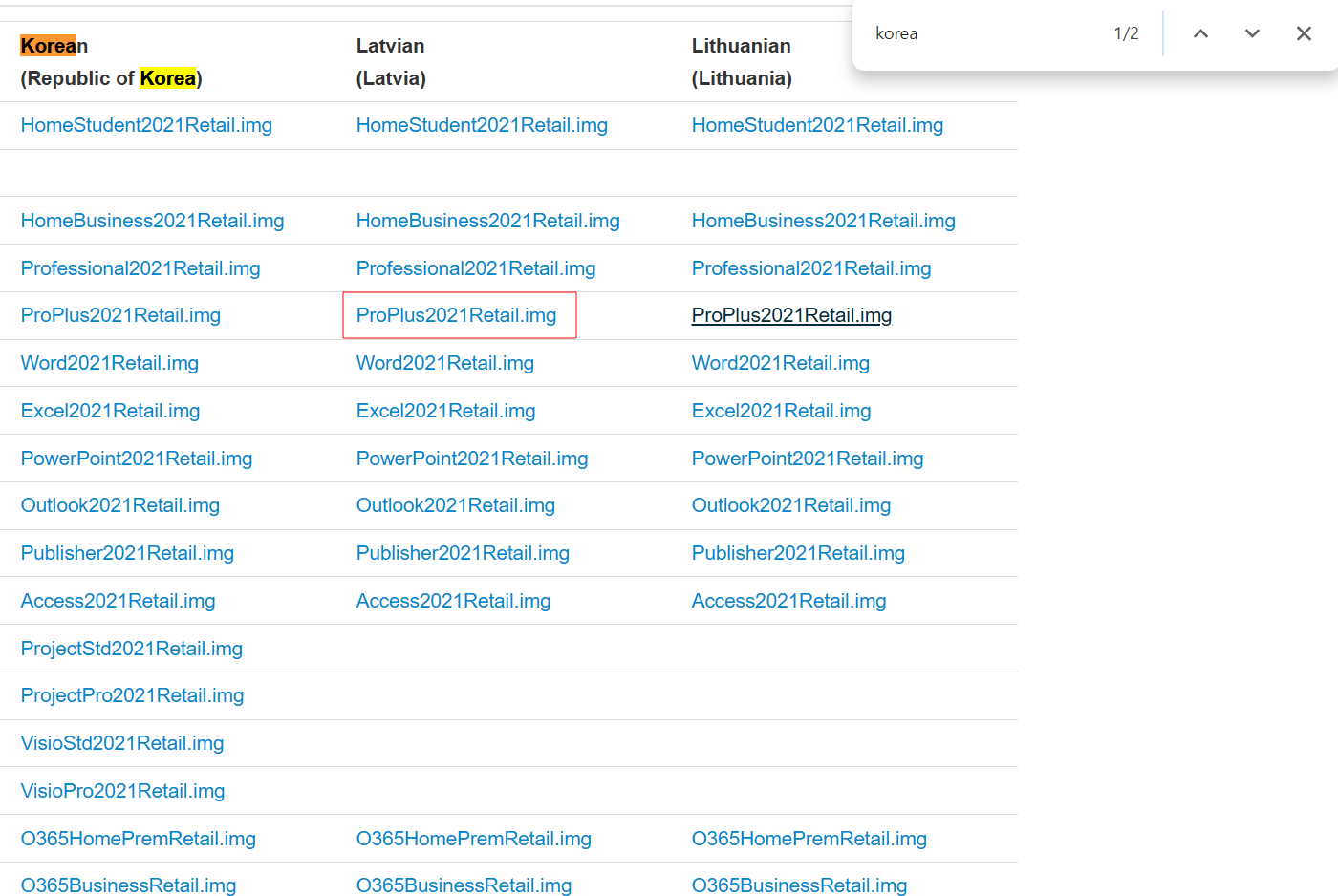Open VisioStd2021Retail.img link
The width and height of the screenshot is (1338, 896).
[122, 743]
